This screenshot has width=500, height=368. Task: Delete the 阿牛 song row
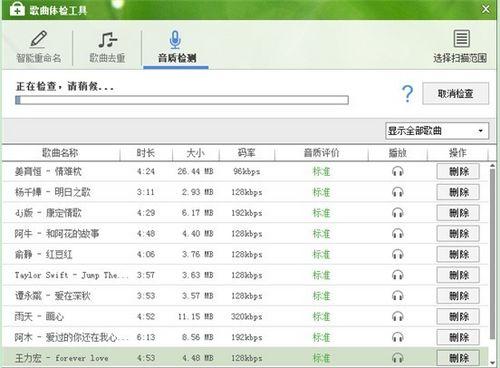(x=458, y=234)
